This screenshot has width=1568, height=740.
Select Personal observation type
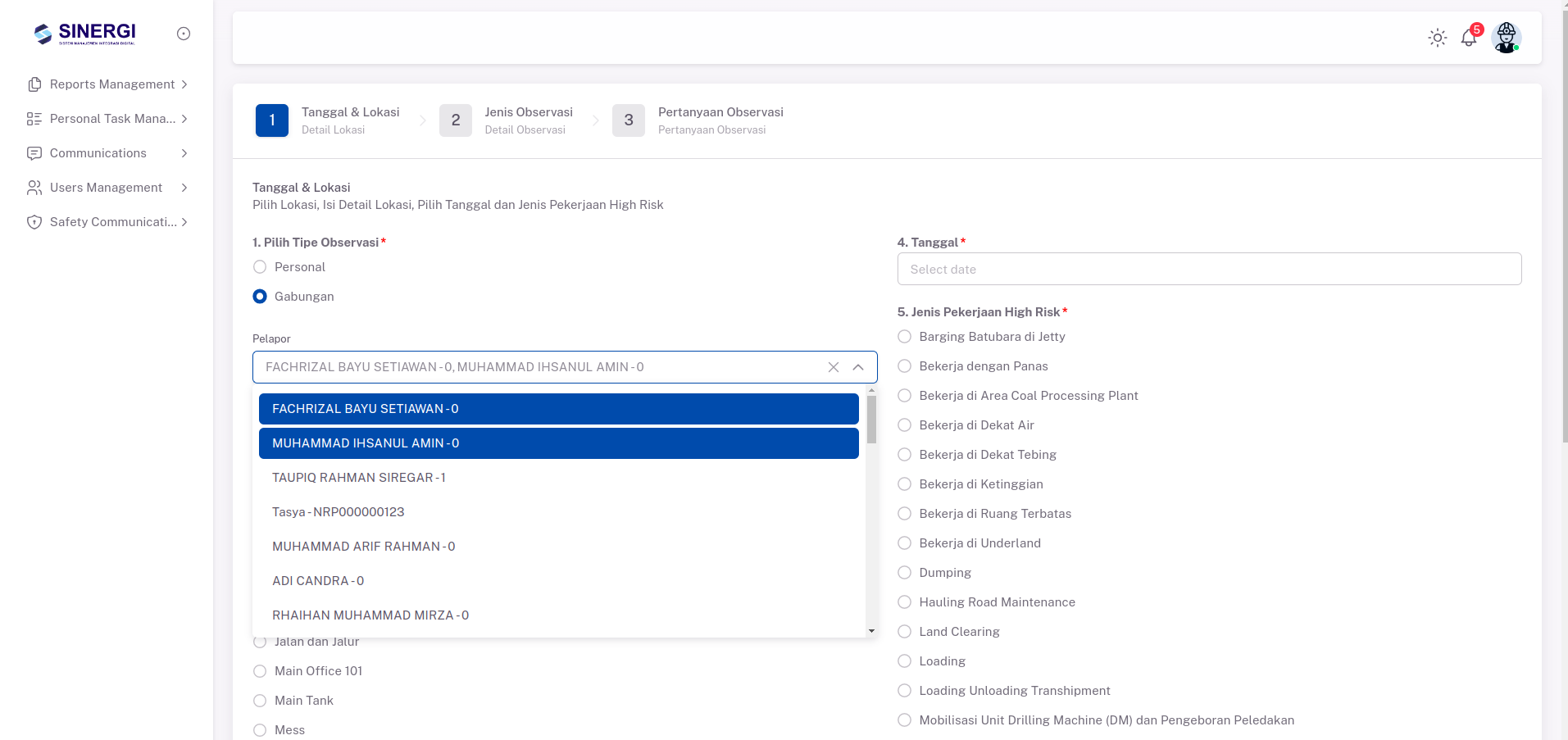click(260, 267)
